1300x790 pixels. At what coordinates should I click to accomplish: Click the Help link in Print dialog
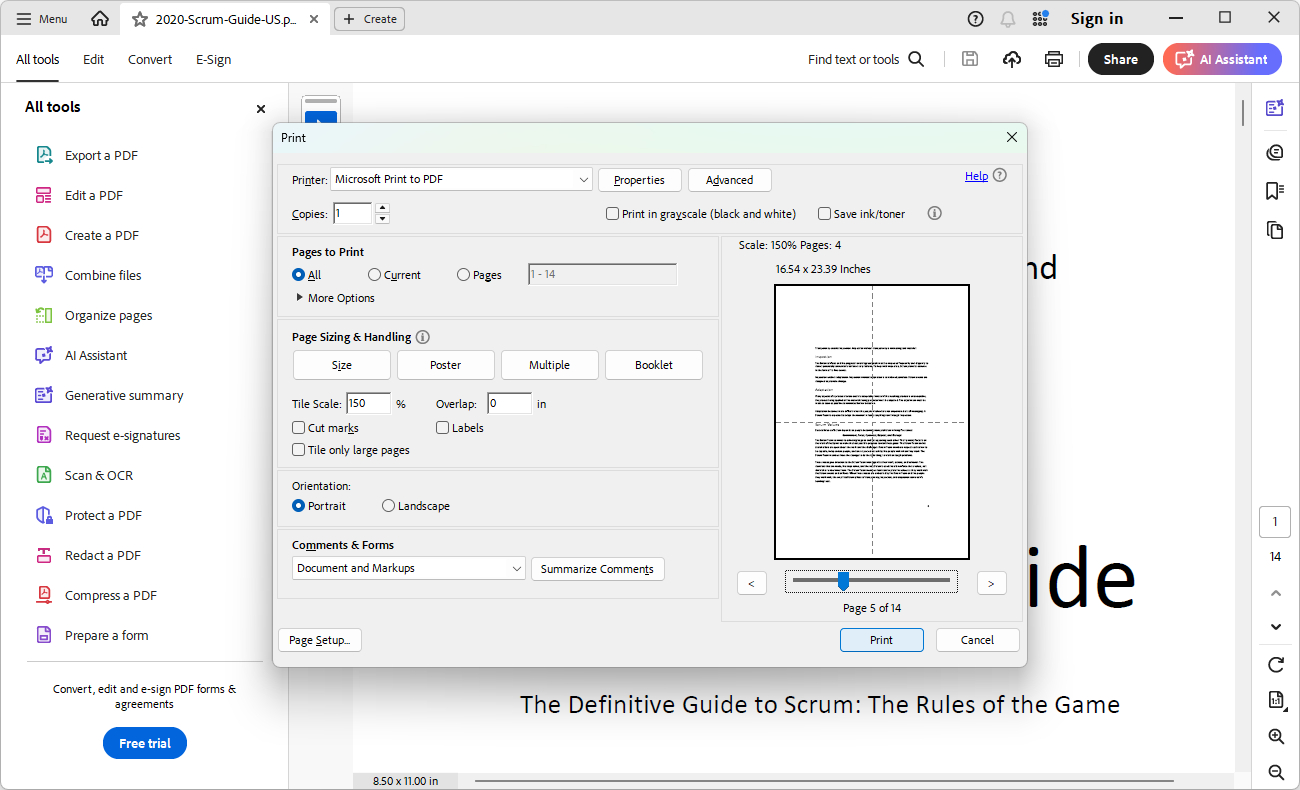(976, 176)
